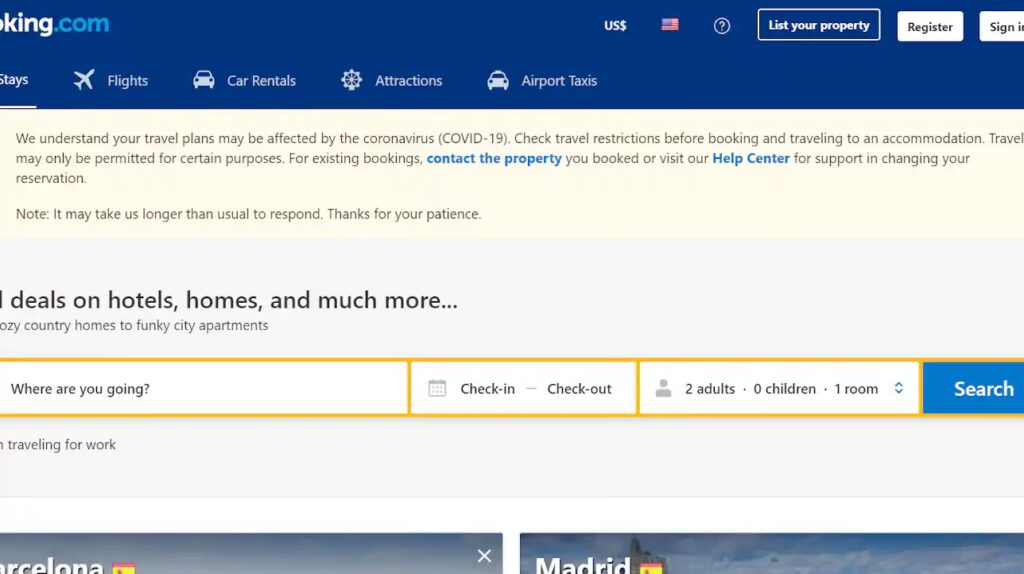
Task: Follow the contact the property link
Action: (494, 158)
